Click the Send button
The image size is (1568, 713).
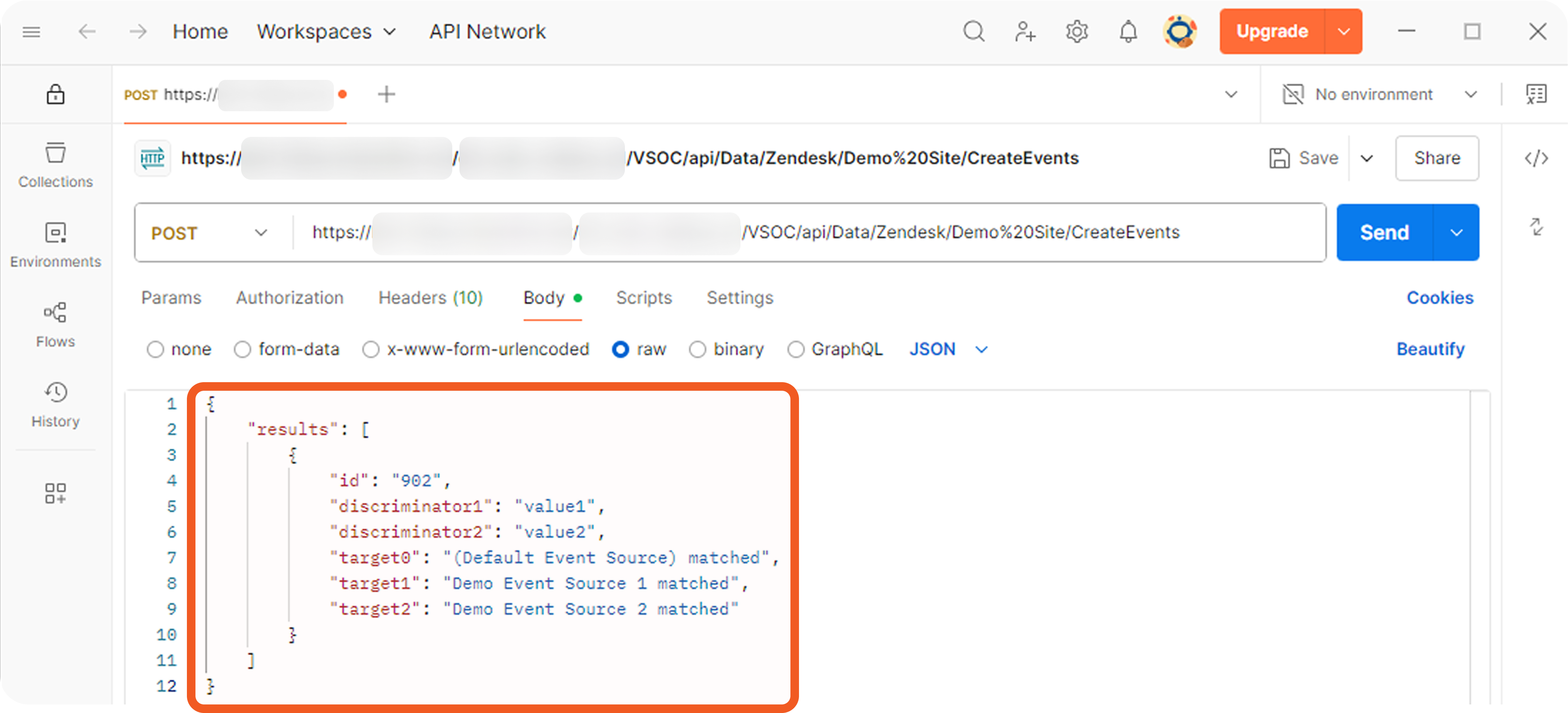1384,232
